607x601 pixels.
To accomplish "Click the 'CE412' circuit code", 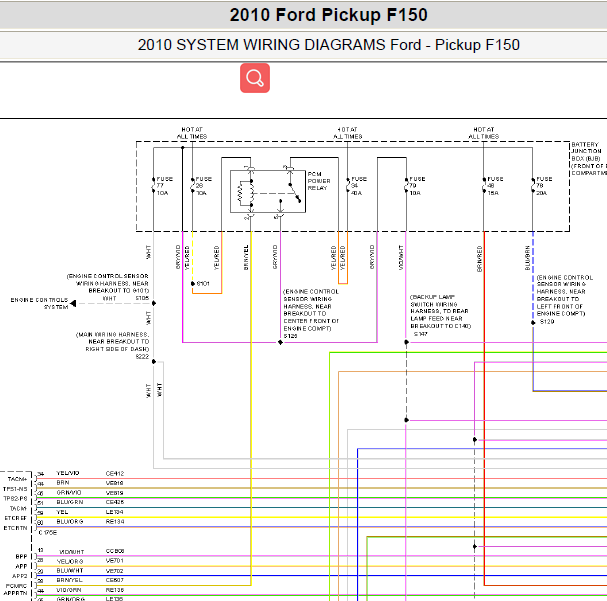I will (x=115, y=473).
